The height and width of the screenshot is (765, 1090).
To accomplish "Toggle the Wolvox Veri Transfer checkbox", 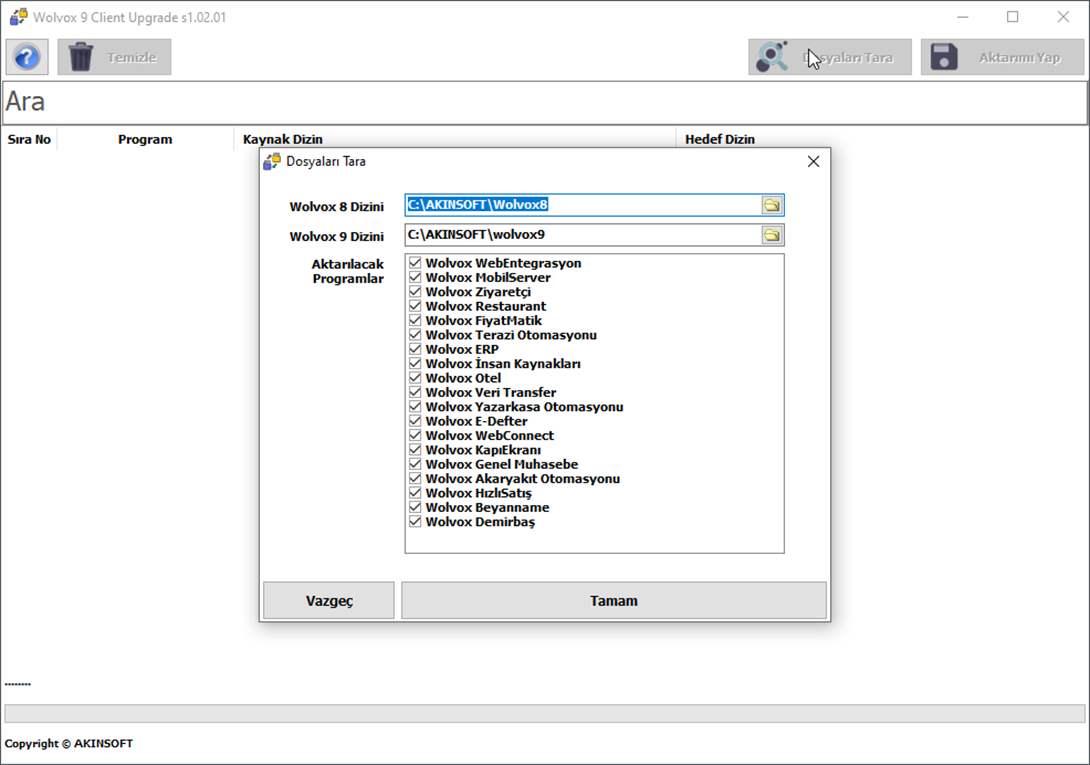I will pos(415,392).
